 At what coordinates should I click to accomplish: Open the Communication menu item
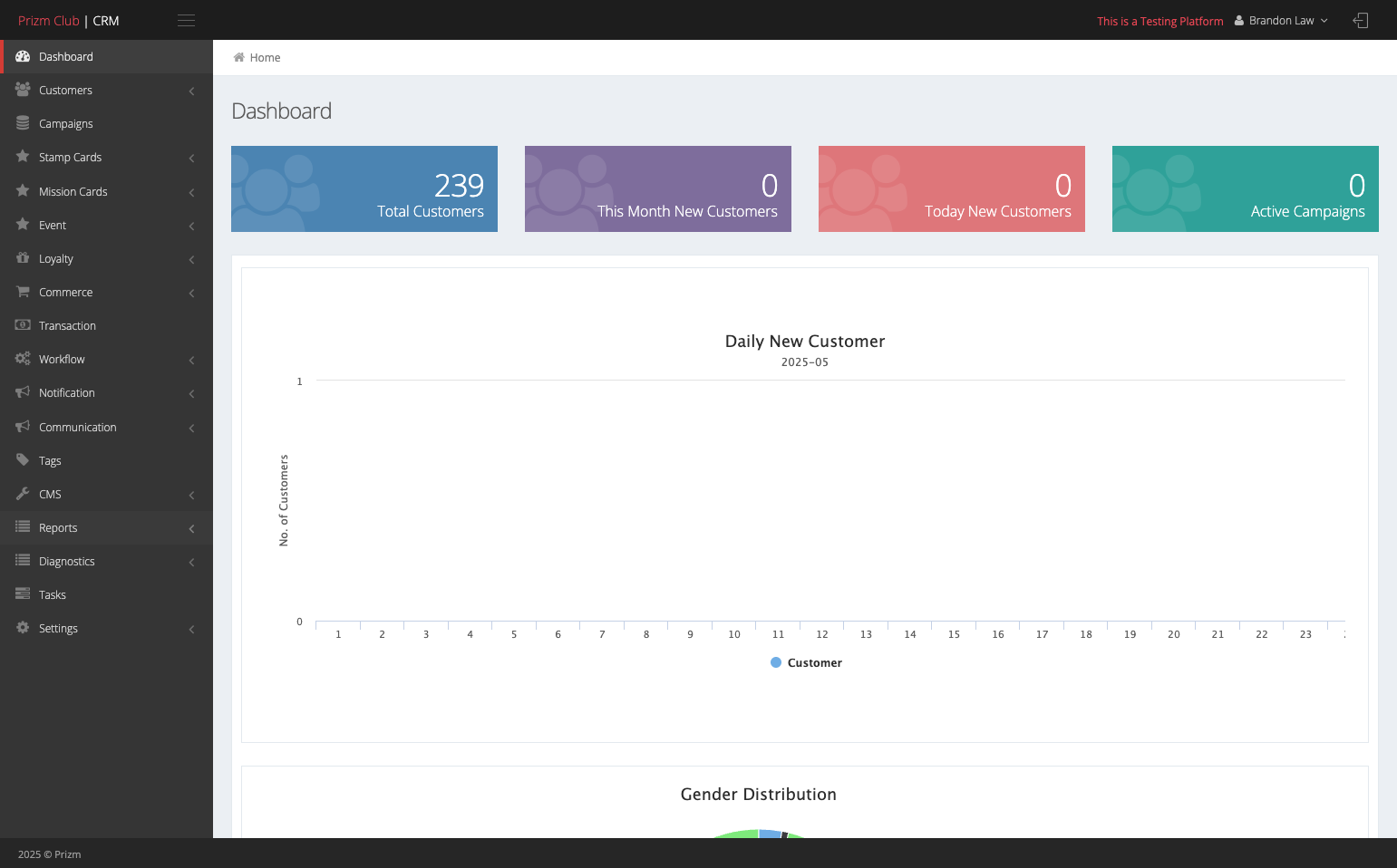pyautogui.click(x=106, y=427)
